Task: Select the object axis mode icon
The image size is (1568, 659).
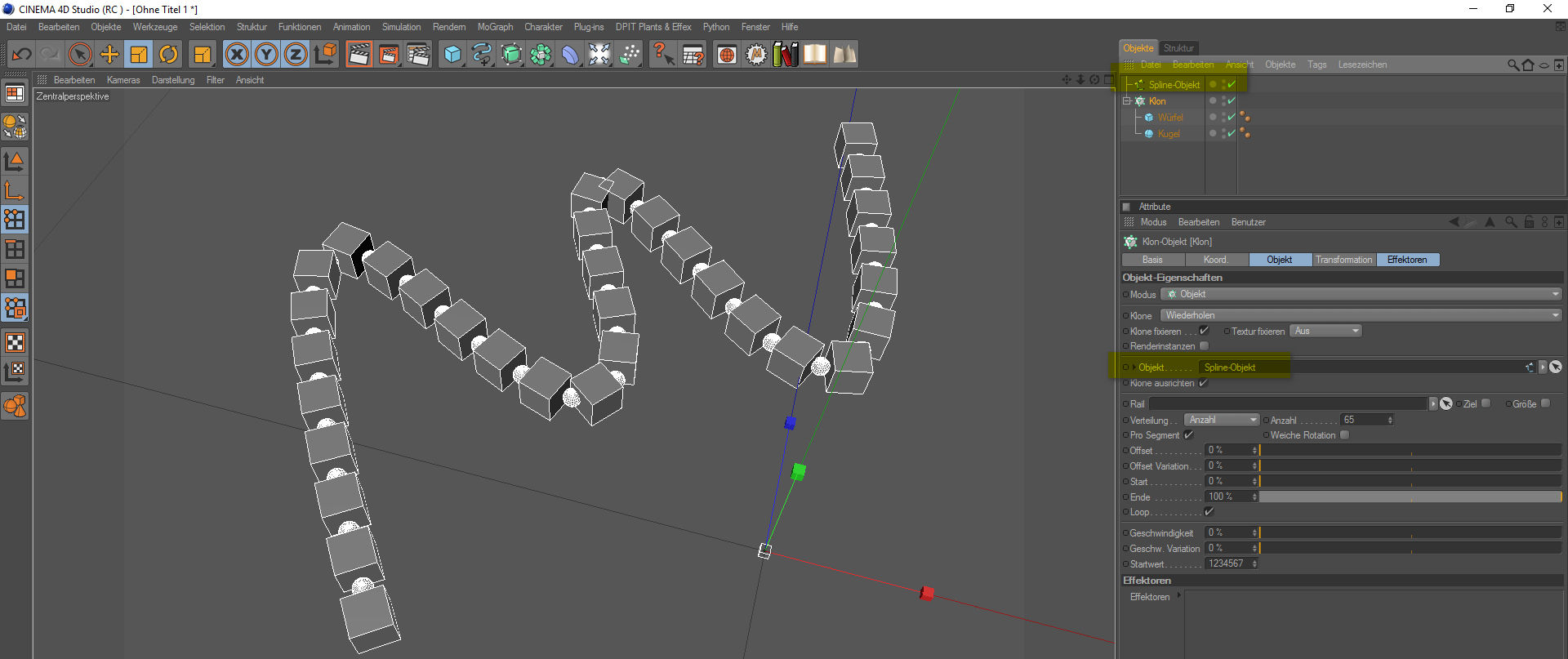Action: pyautogui.click(x=16, y=190)
